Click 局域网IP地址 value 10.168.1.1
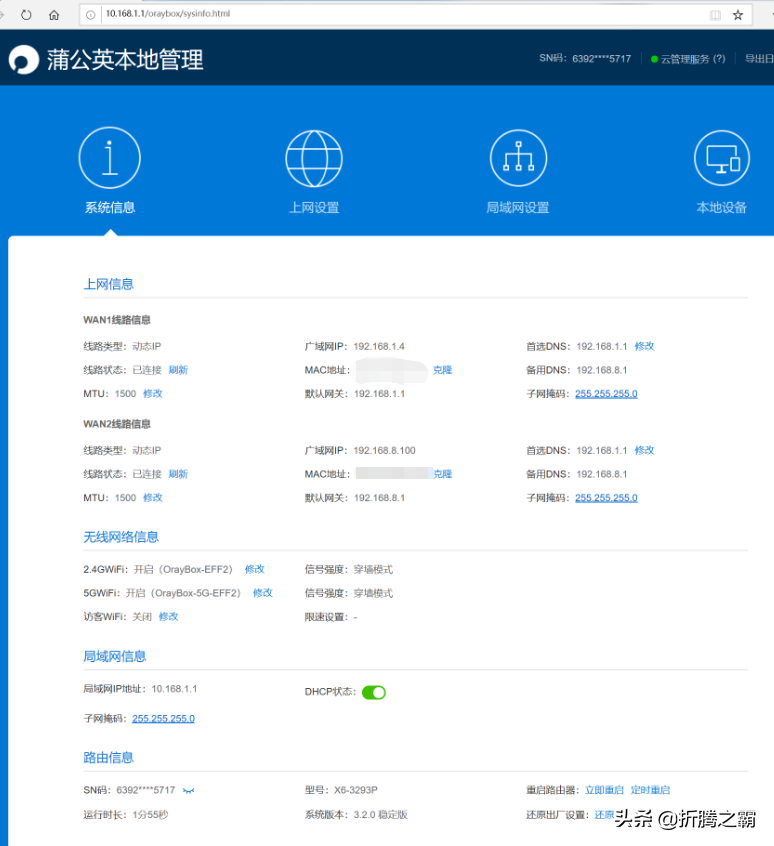The image size is (774, 846). (x=174, y=689)
